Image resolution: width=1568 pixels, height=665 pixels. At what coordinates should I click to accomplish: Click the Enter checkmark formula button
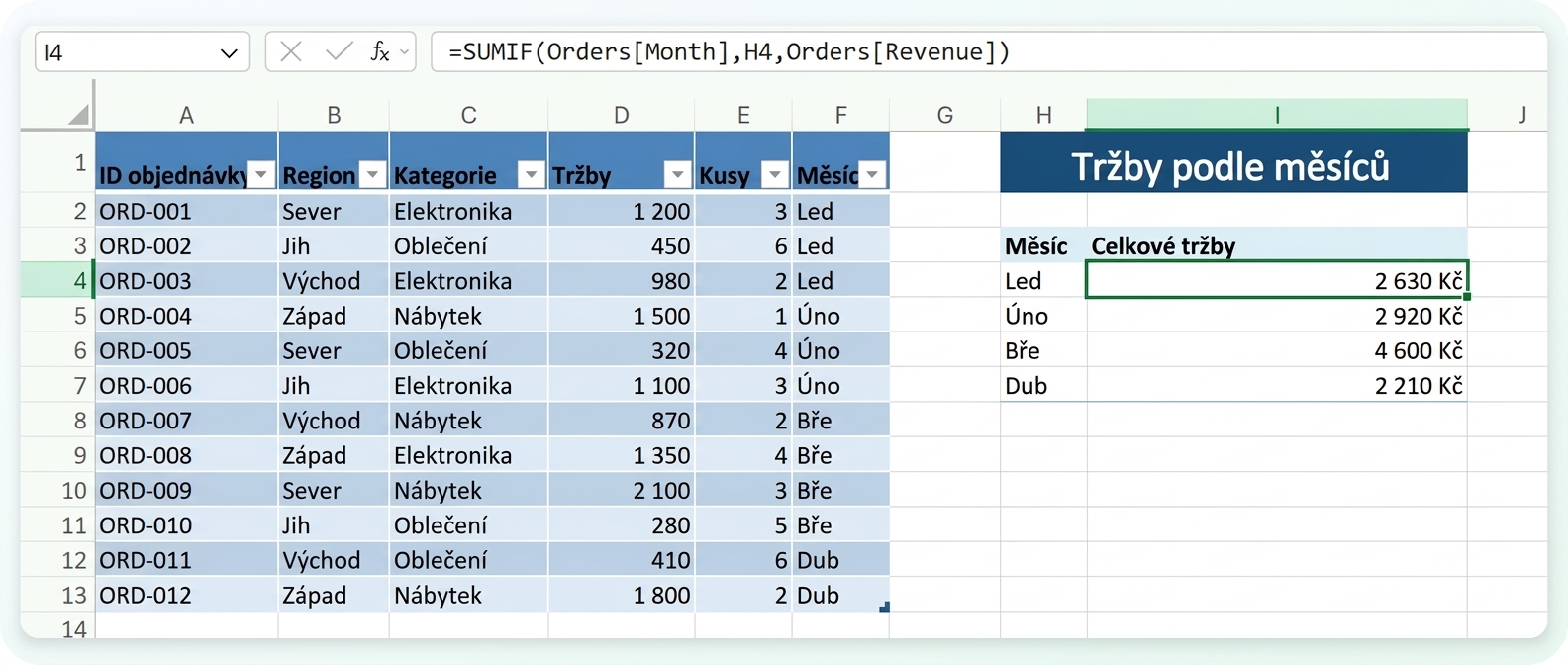pyautogui.click(x=339, y=51)
